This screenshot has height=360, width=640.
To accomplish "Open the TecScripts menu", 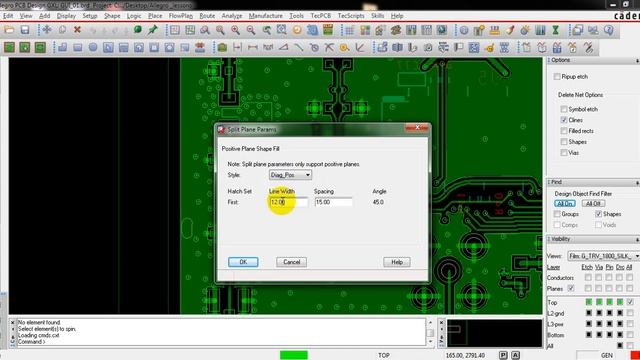I will [x=351, y=16].
